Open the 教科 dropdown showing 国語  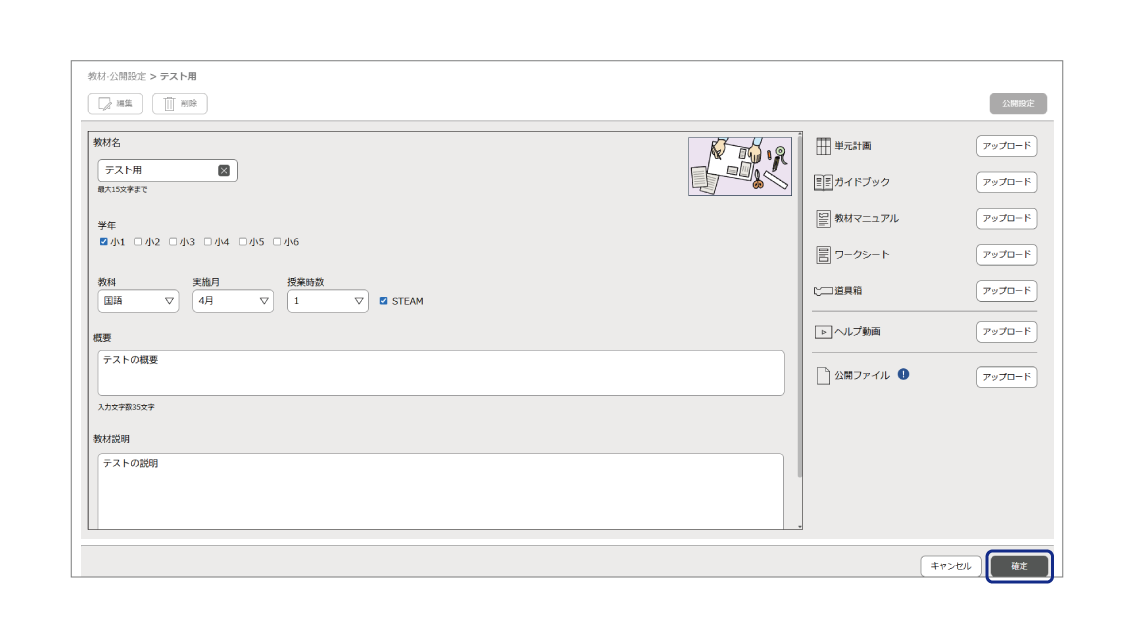tap(138, 301)
